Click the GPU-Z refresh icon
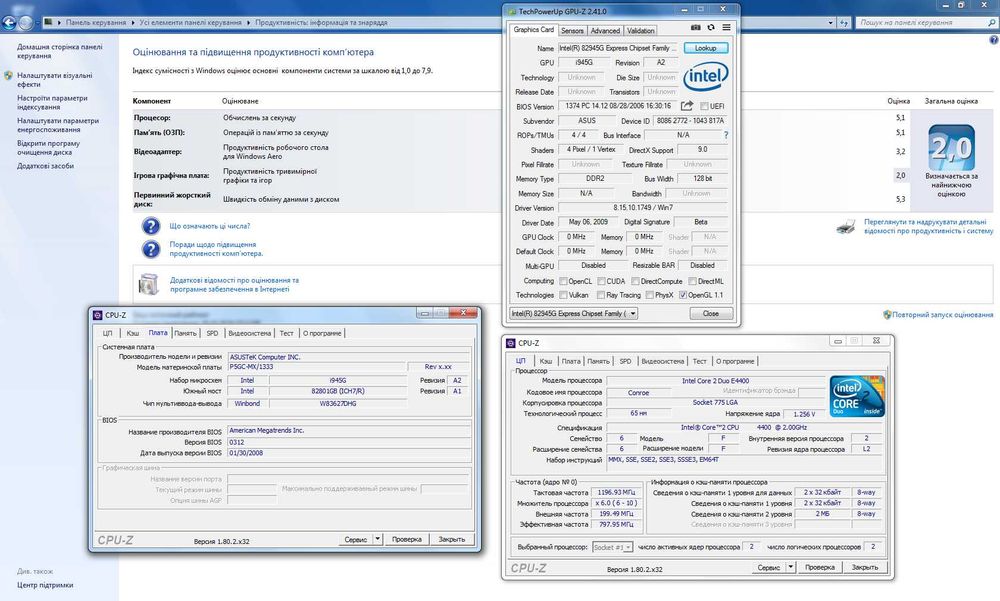The width and height of the screenshot is (1000, 601). coord(710,29)
